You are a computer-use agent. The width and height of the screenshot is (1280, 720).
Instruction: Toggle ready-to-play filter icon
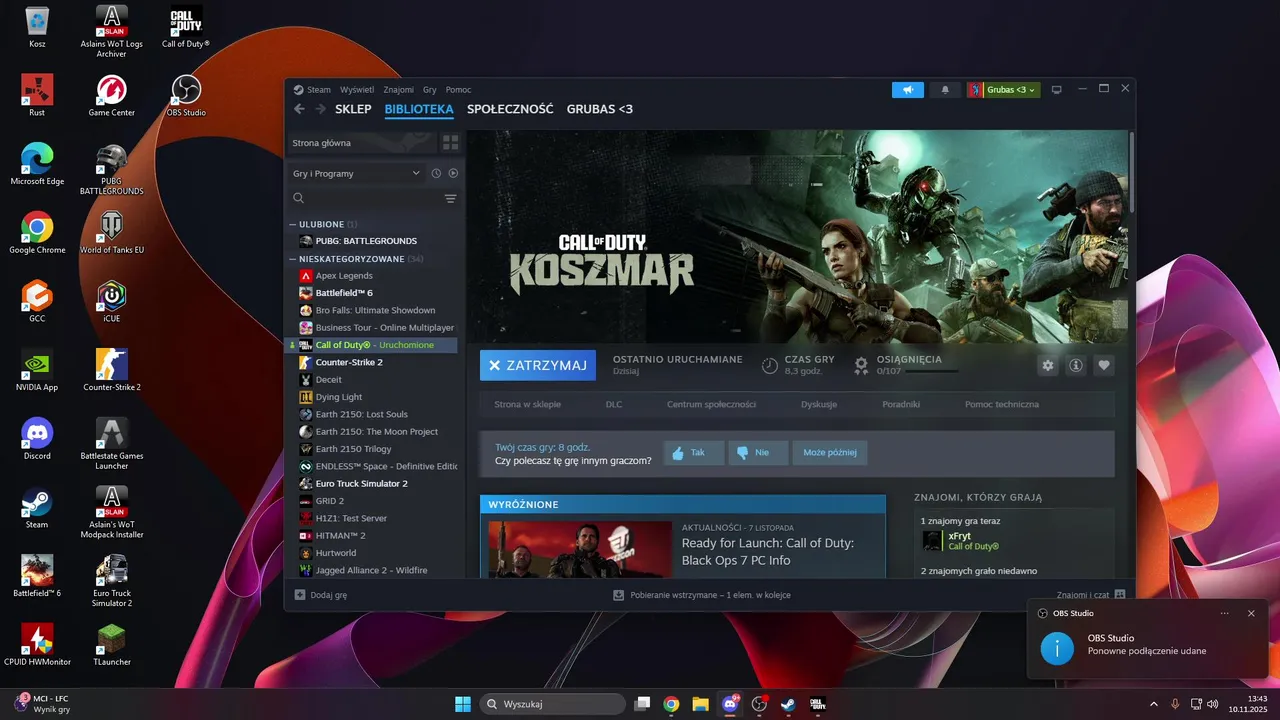click(453, 173)
